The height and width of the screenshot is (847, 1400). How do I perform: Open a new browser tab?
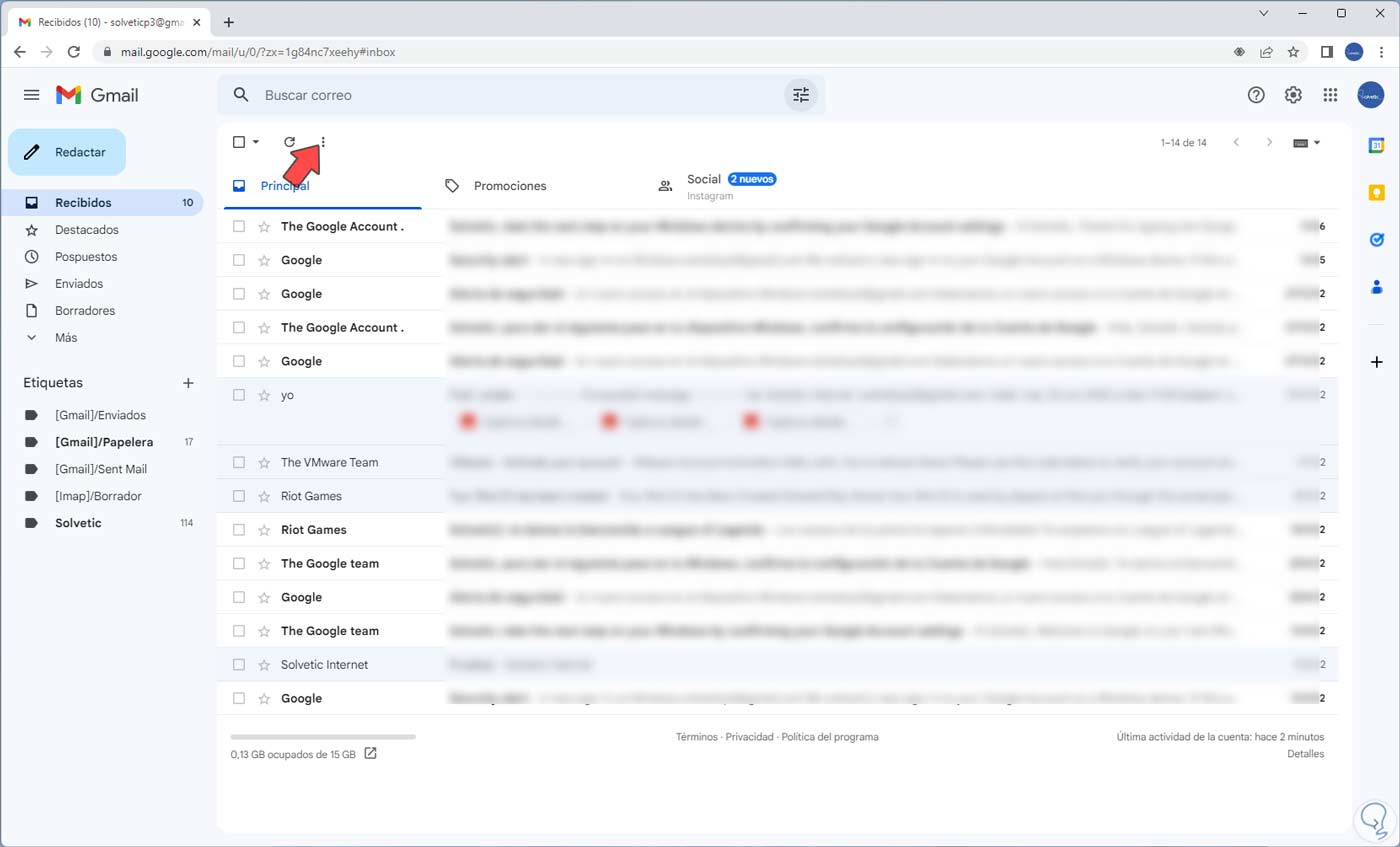[x=229, y=22]
